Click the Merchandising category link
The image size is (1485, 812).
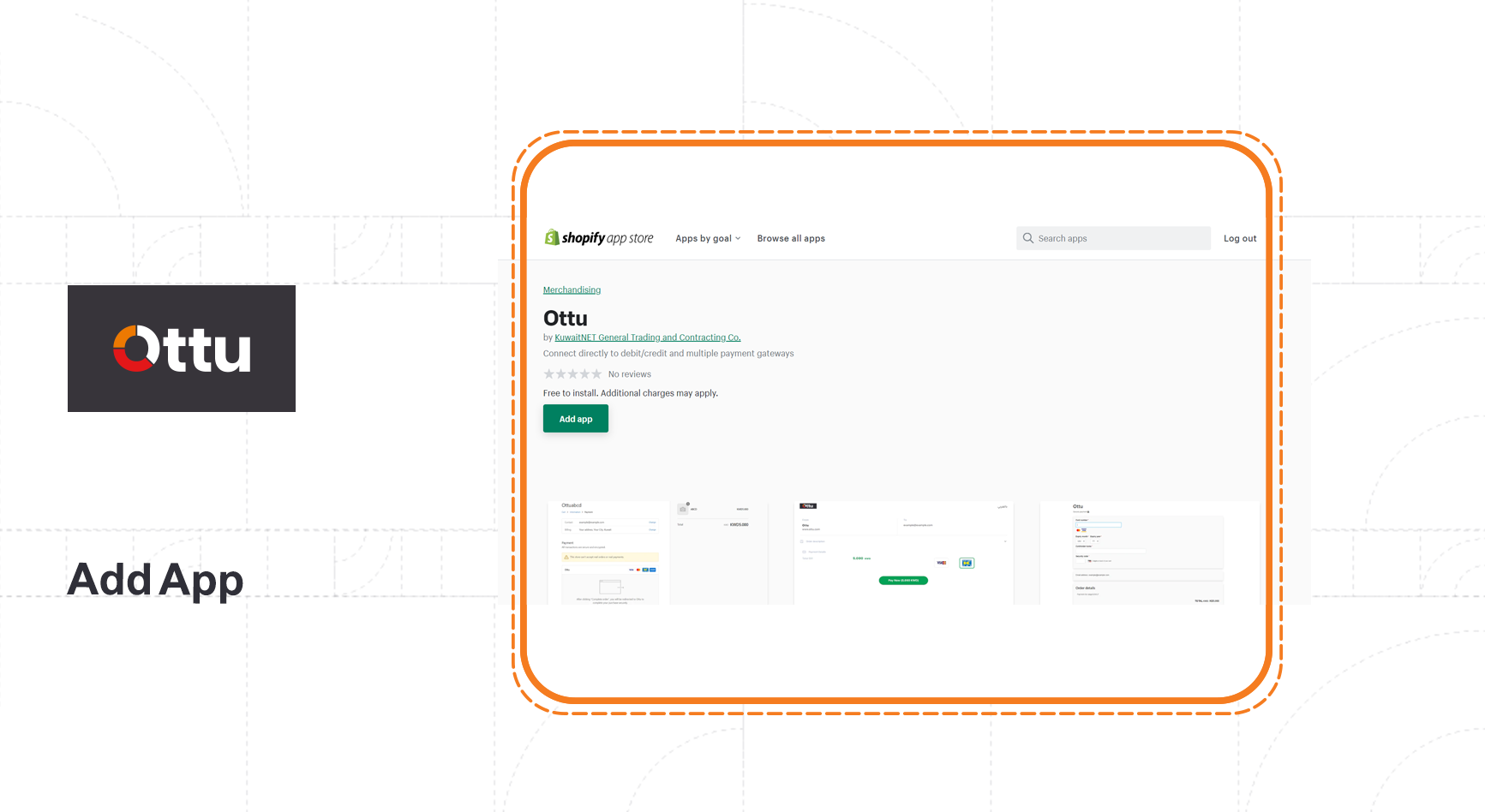coord(572,290)
